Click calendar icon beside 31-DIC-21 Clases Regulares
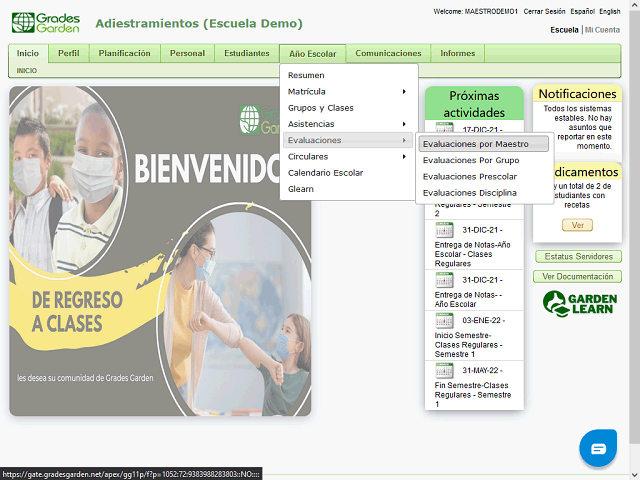Viewport: 640px width, 480px height. pyautogui.click(x=444, y=230)
